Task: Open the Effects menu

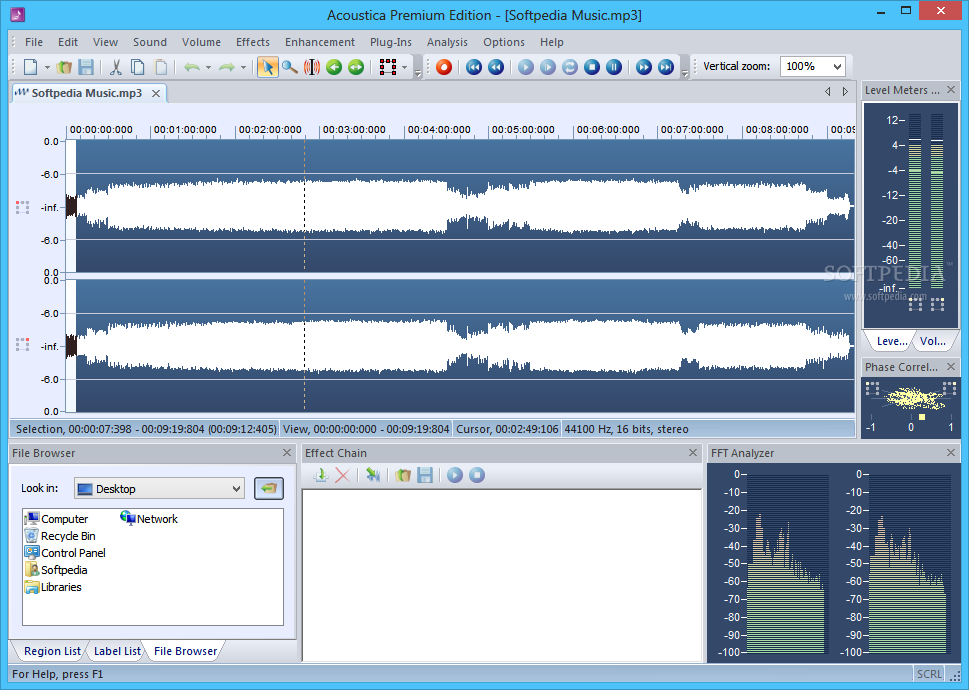Action: [x=253, y=42]
